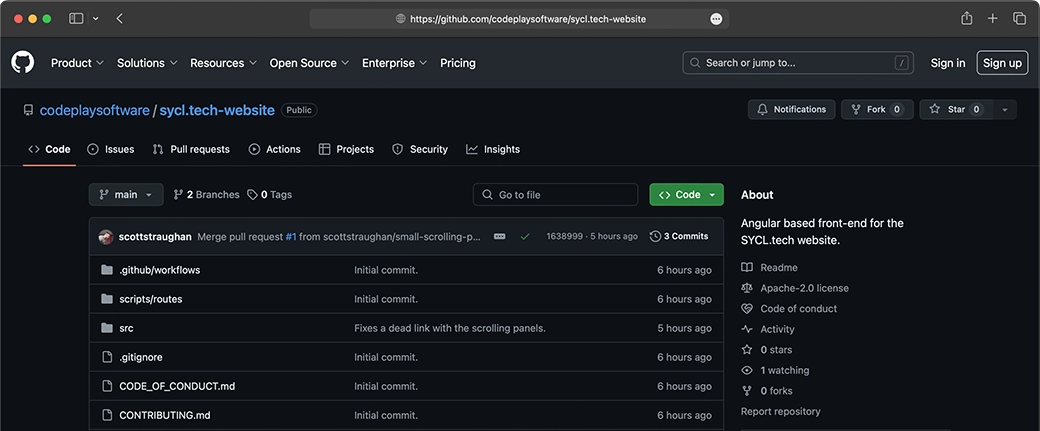Open scottstraughan avatar image
This screenshot has width=1040, height=431.
(x=106, y=237)
